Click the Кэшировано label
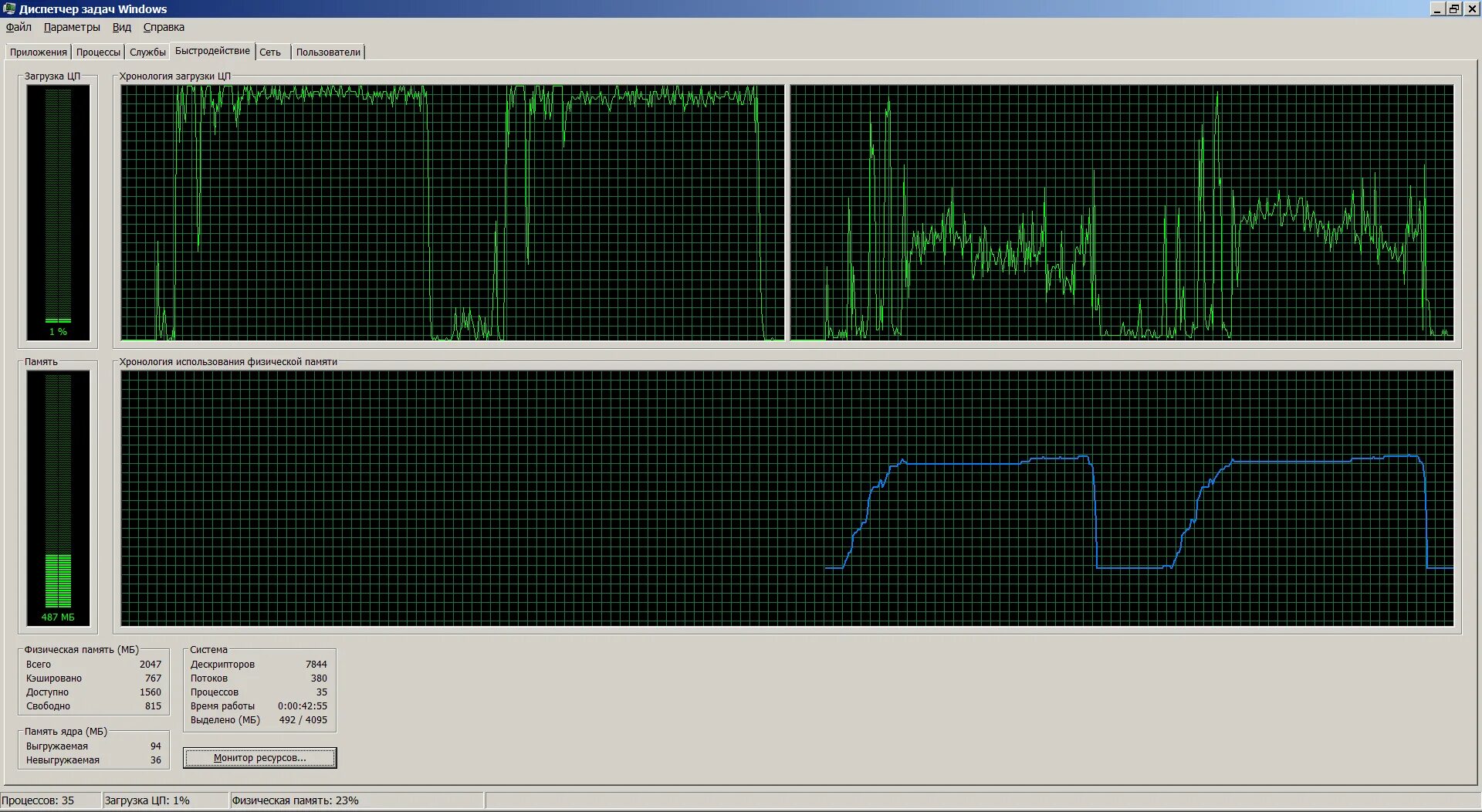 tap(54, 678)
